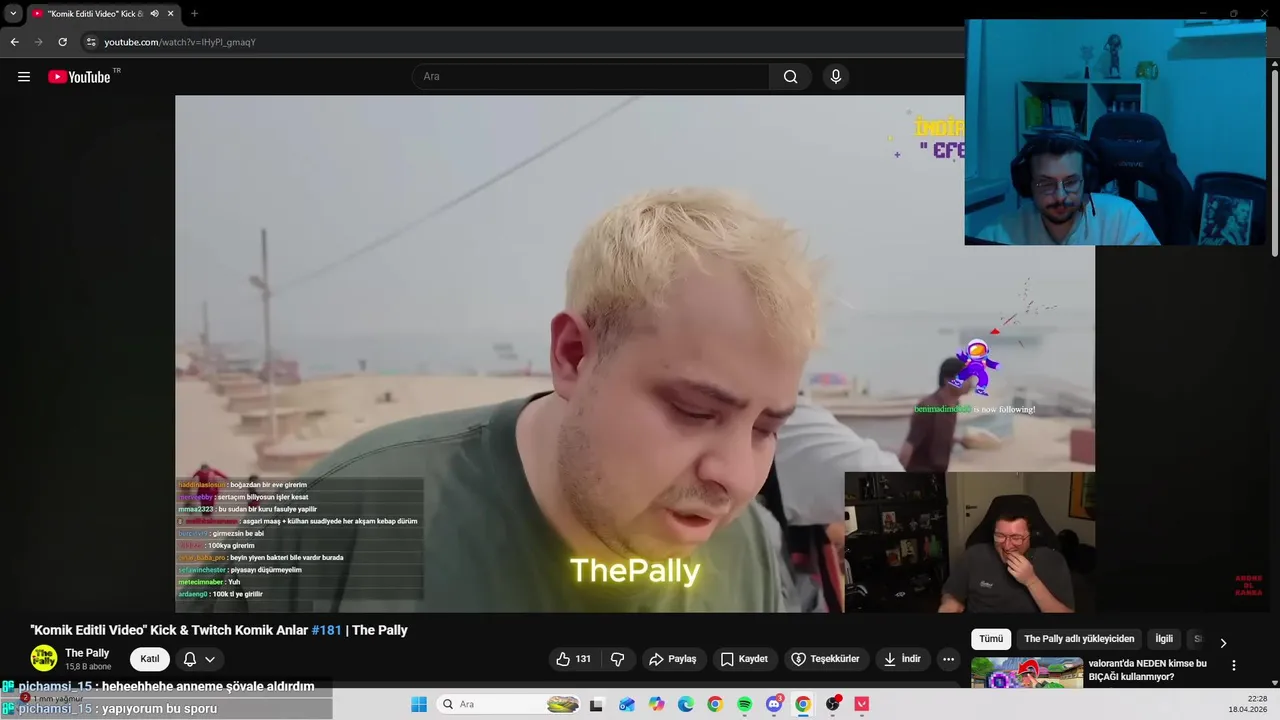The height and width of the screenshot is (720, 1280).
Task: Click the Teşekkürler thanks button
Action: (x=826, y=659)
